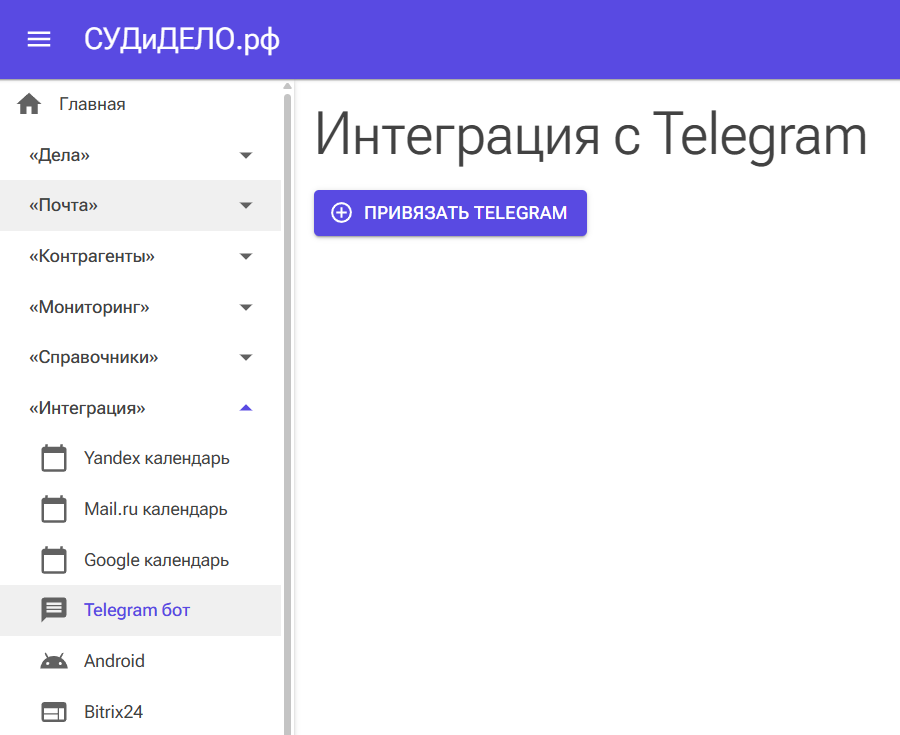Click the sidebar vertical scrollbar

(287, 400)
